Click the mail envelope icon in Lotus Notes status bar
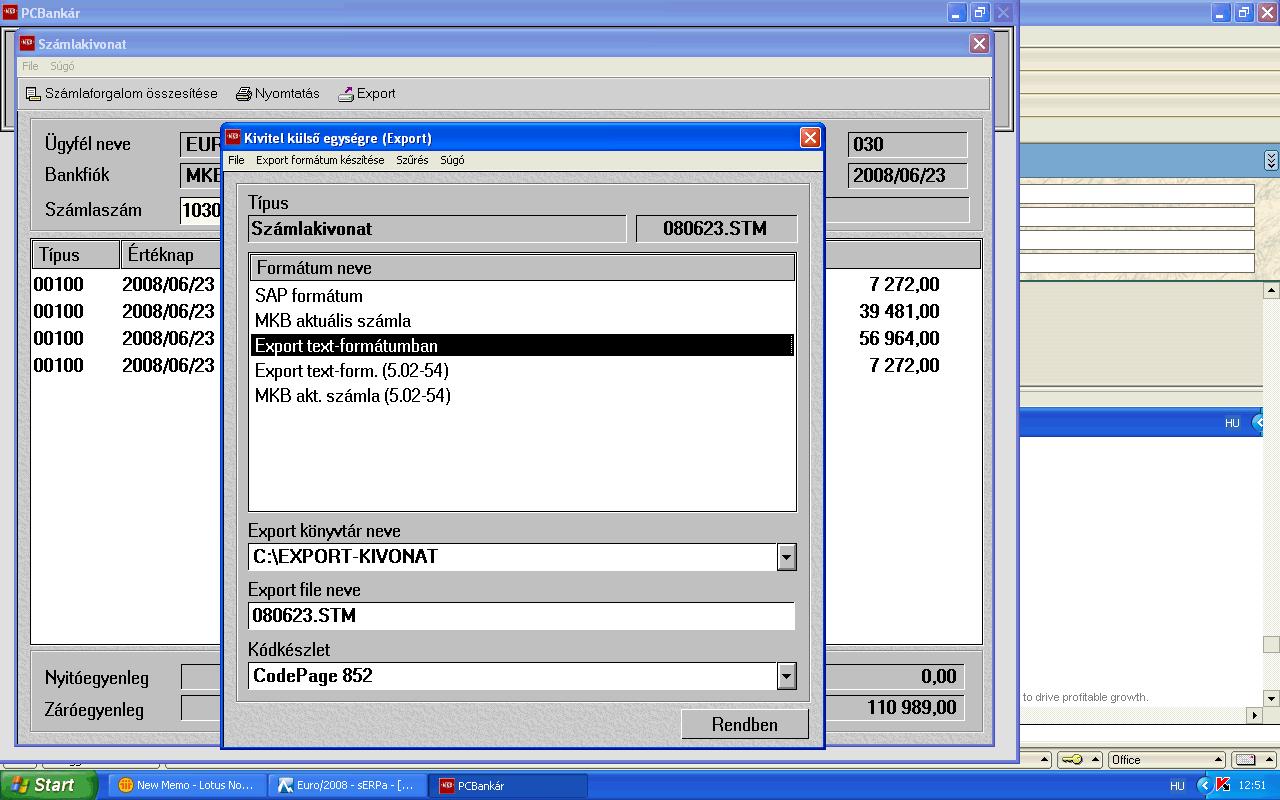Screen dimensions: 1280x800 pyautogui.click(x=1244, y=760)
